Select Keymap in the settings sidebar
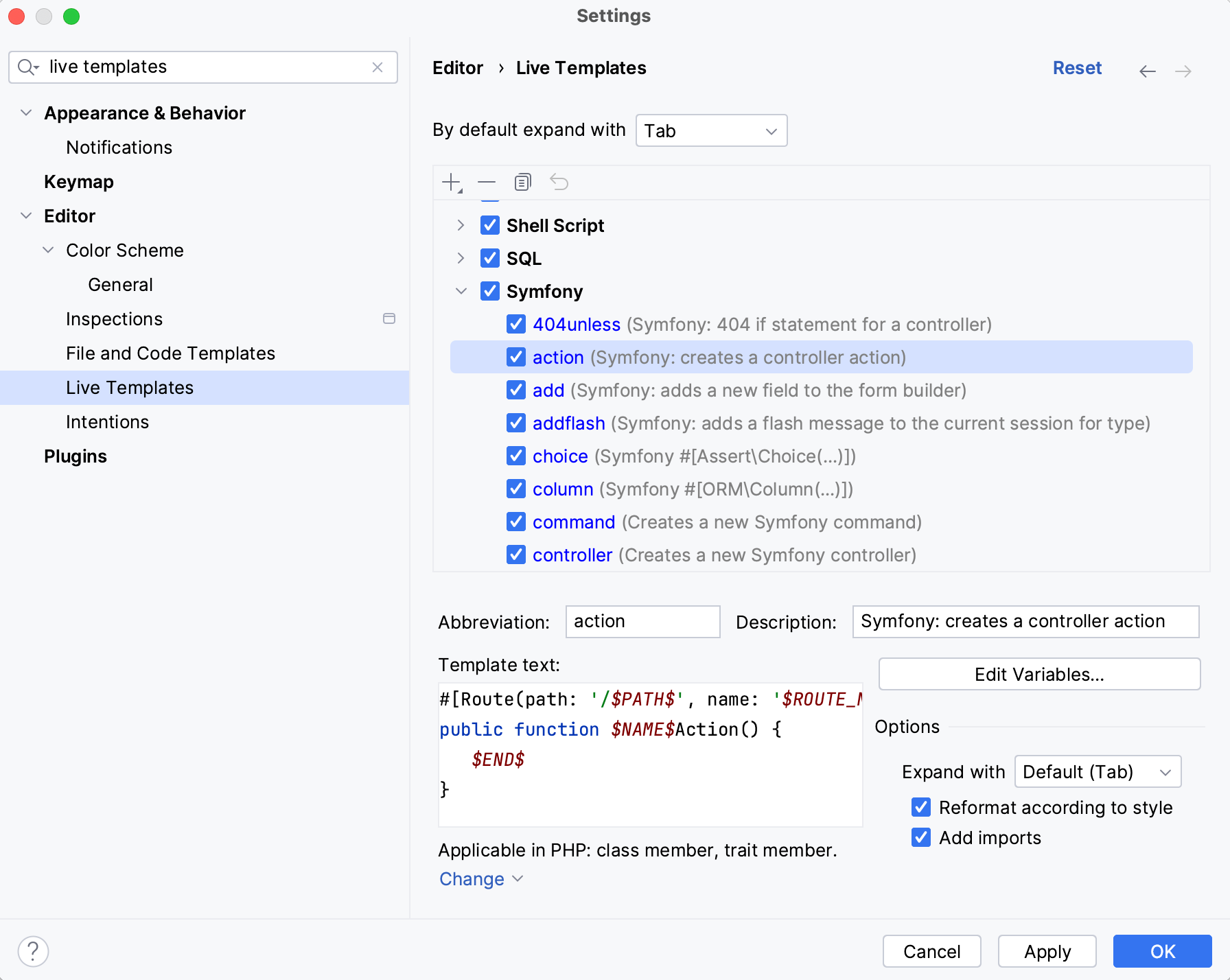The width and height of the screenshot is (1230, 980). (78, 181)
